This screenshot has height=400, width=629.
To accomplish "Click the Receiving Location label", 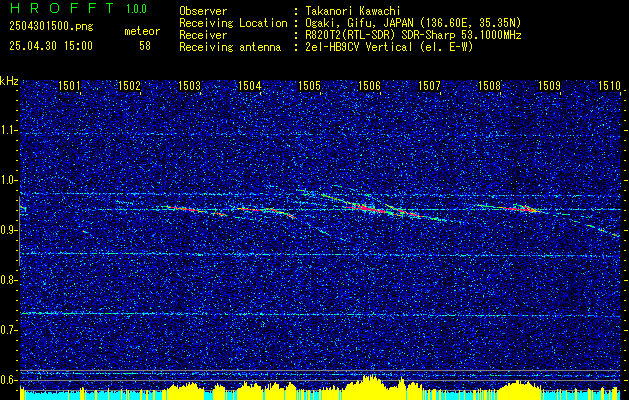I will 233,23.
